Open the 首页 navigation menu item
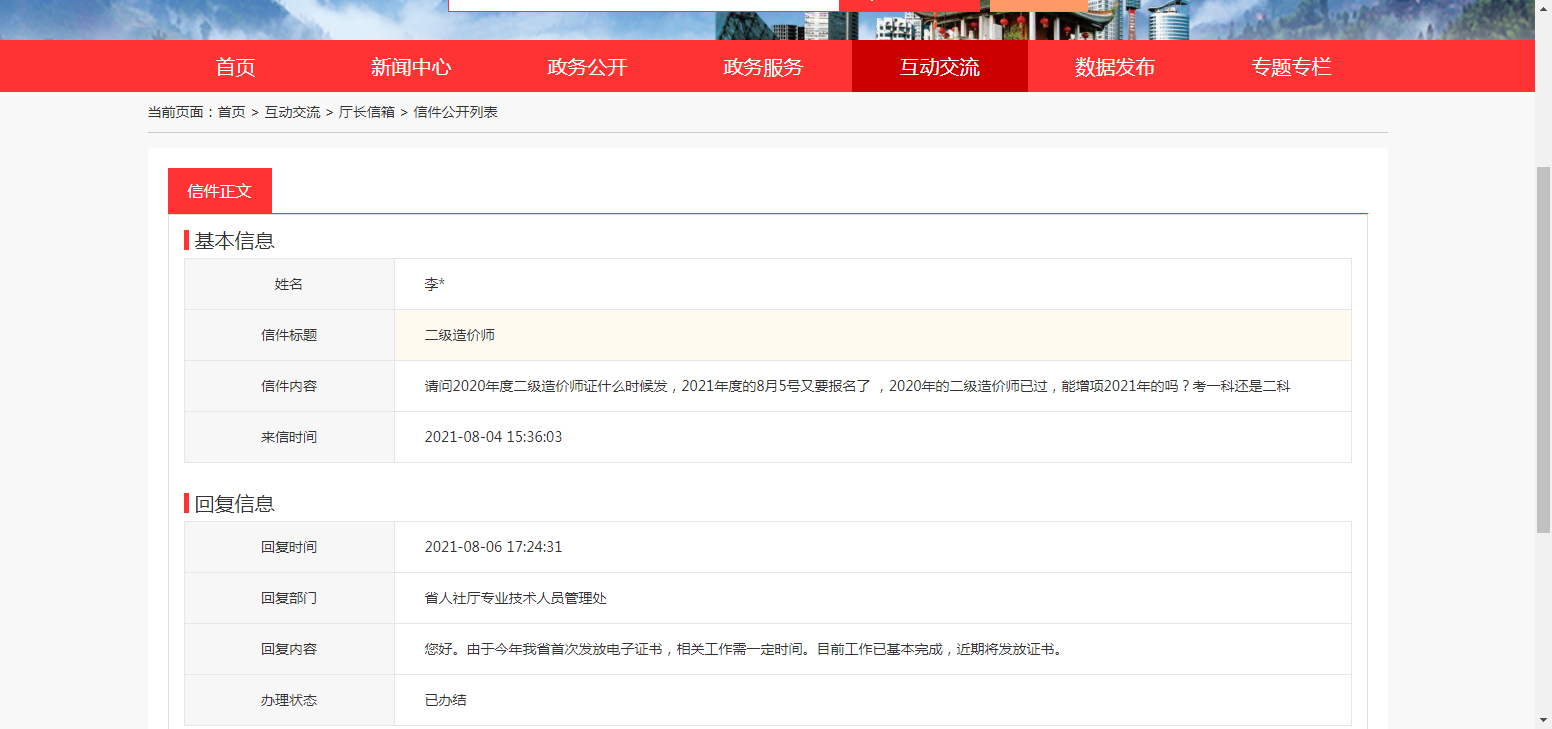1552x729 pixels. point(235,67)
